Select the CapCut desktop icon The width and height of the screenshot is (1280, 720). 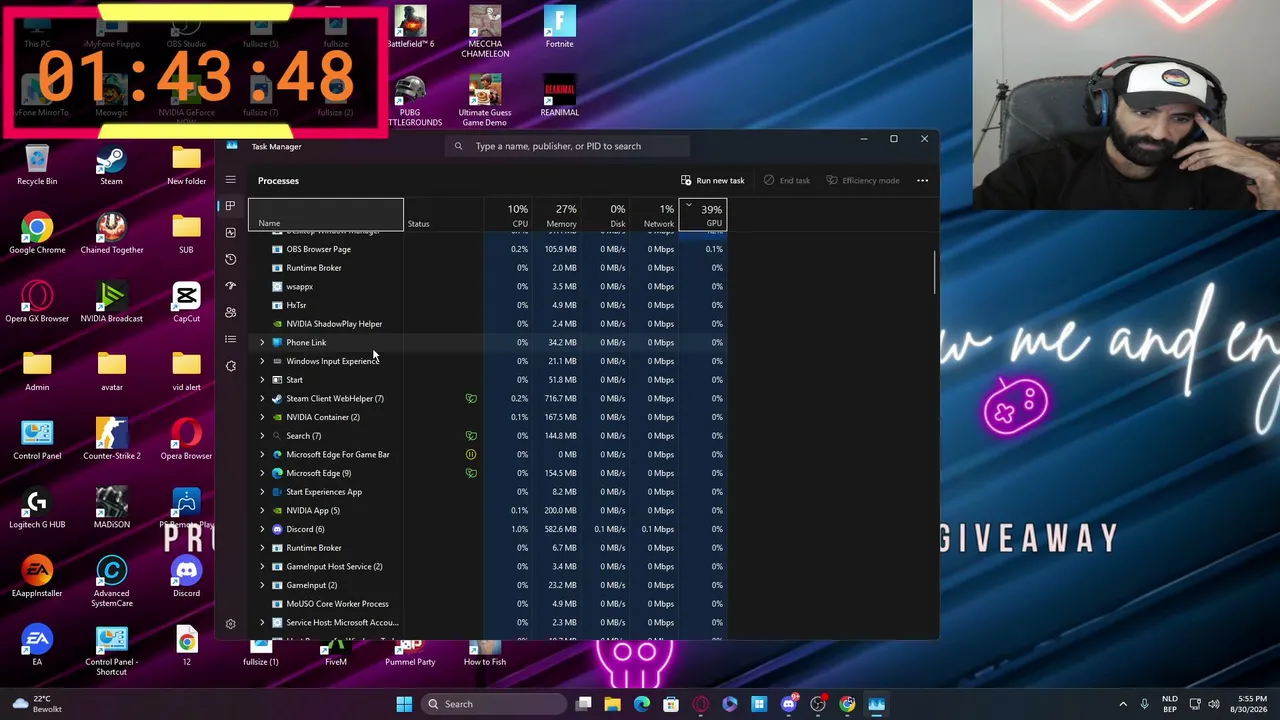[x=186, y=303]
